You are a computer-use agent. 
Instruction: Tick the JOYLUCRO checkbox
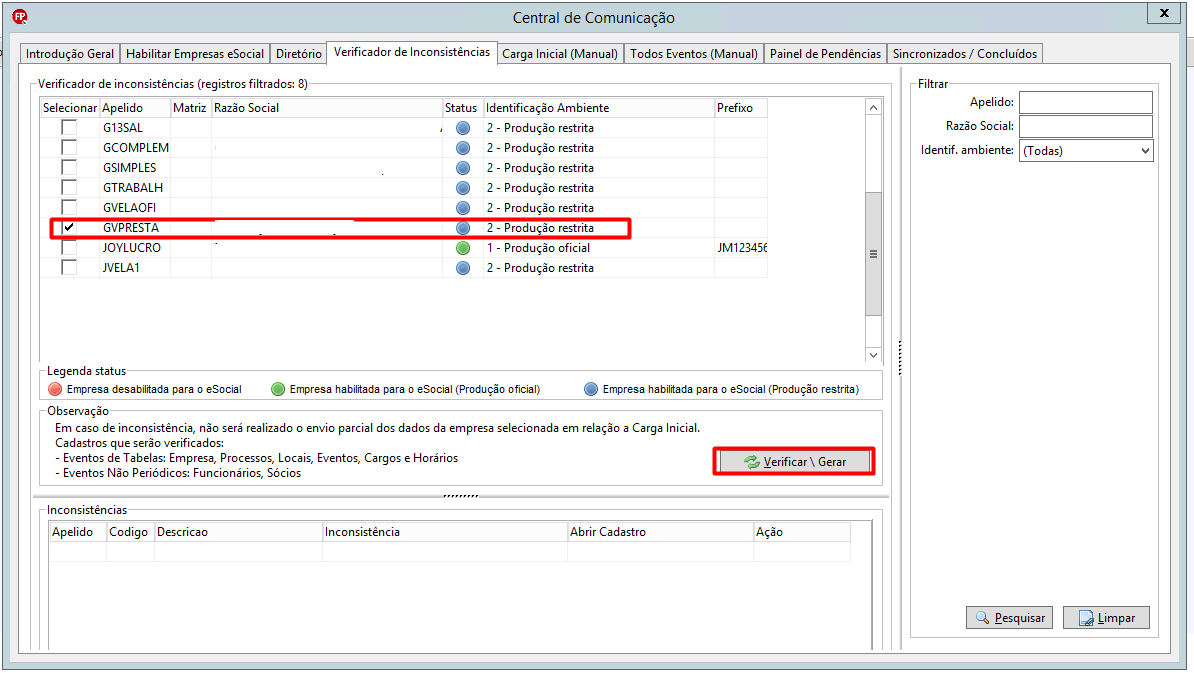tap(69, 247)
